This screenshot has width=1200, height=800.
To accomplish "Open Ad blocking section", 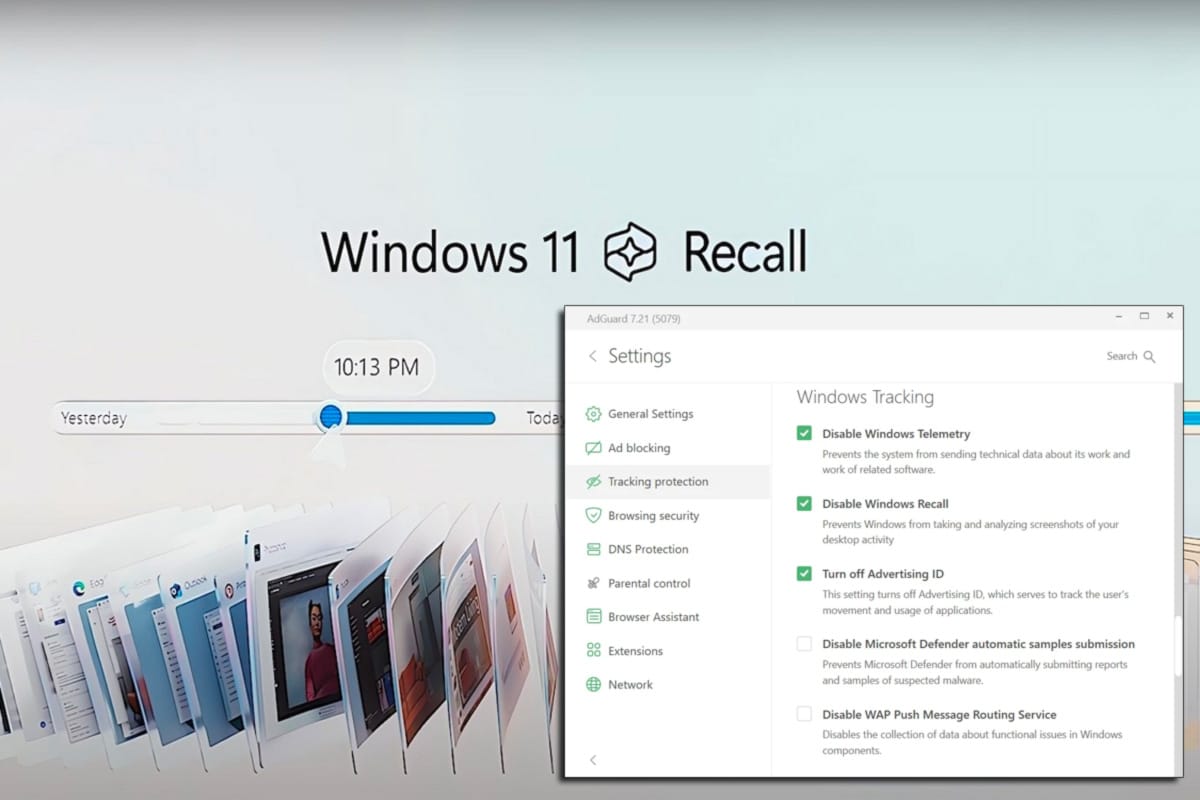I will (x=668, y=448).
